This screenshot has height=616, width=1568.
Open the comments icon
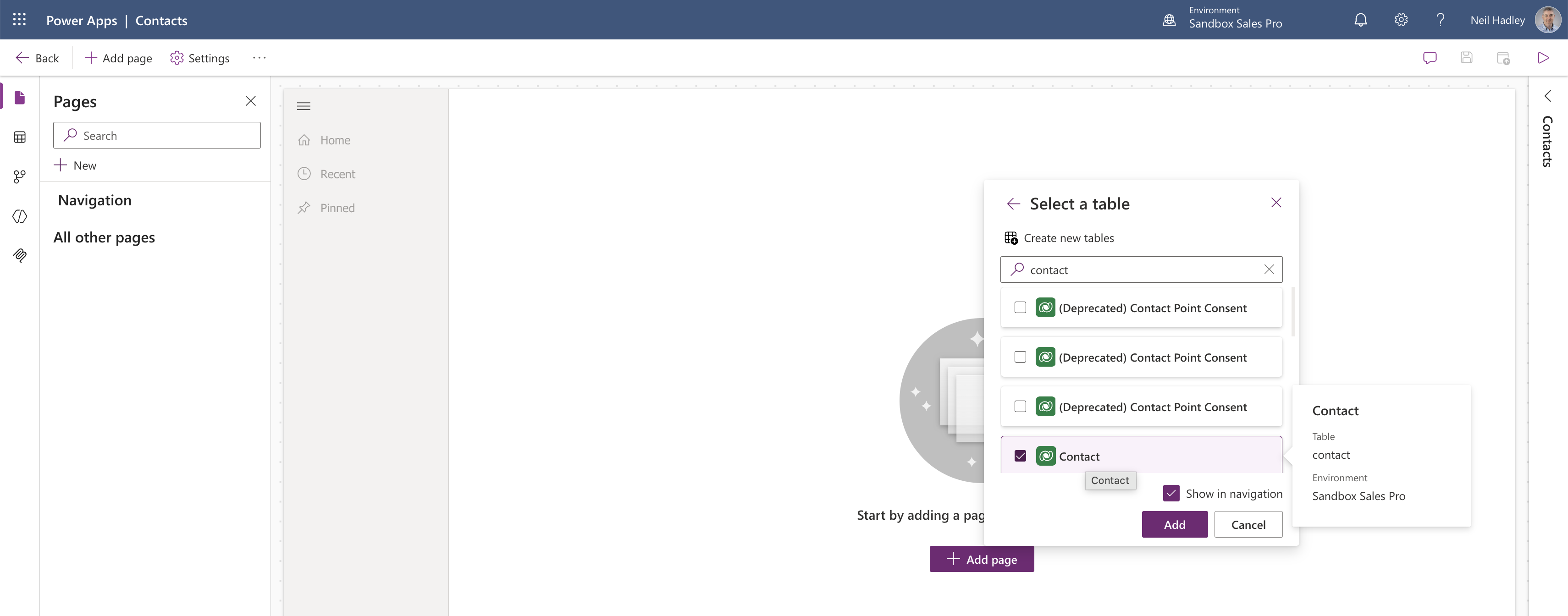(x=1430, y=58)
